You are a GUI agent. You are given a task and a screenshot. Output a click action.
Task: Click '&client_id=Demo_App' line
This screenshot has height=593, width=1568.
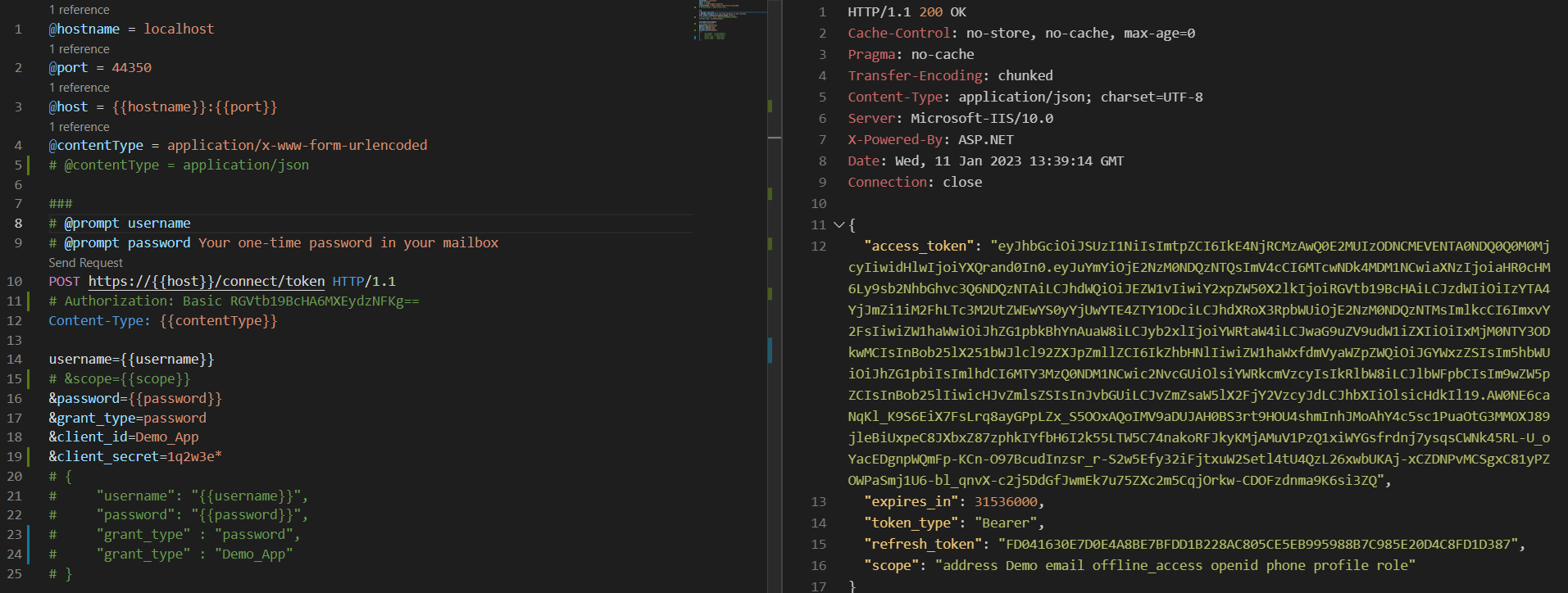124,437
